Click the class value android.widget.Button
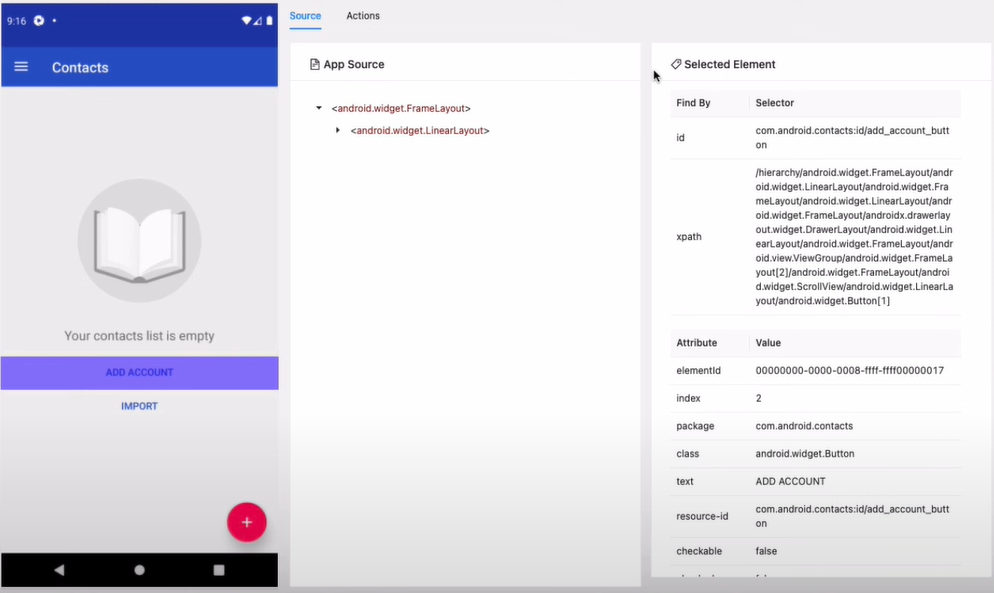Viewport: 994px width, 593px height. [x=804, y=453]
